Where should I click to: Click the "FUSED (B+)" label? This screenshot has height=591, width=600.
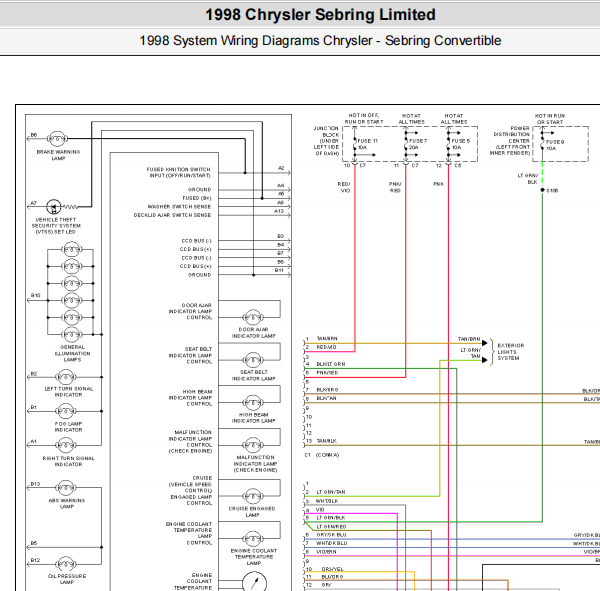pos(197,198)
